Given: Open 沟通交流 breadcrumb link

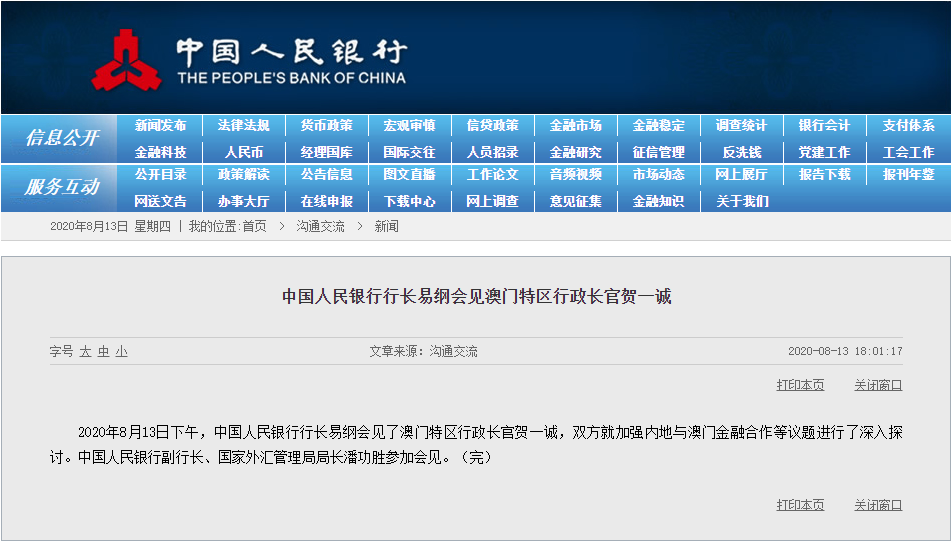Looking at the screenshot, I should tap(320, 227).
